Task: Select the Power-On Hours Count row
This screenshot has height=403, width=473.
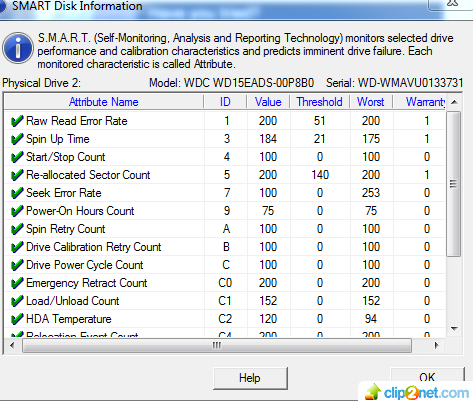Action: 225,211
